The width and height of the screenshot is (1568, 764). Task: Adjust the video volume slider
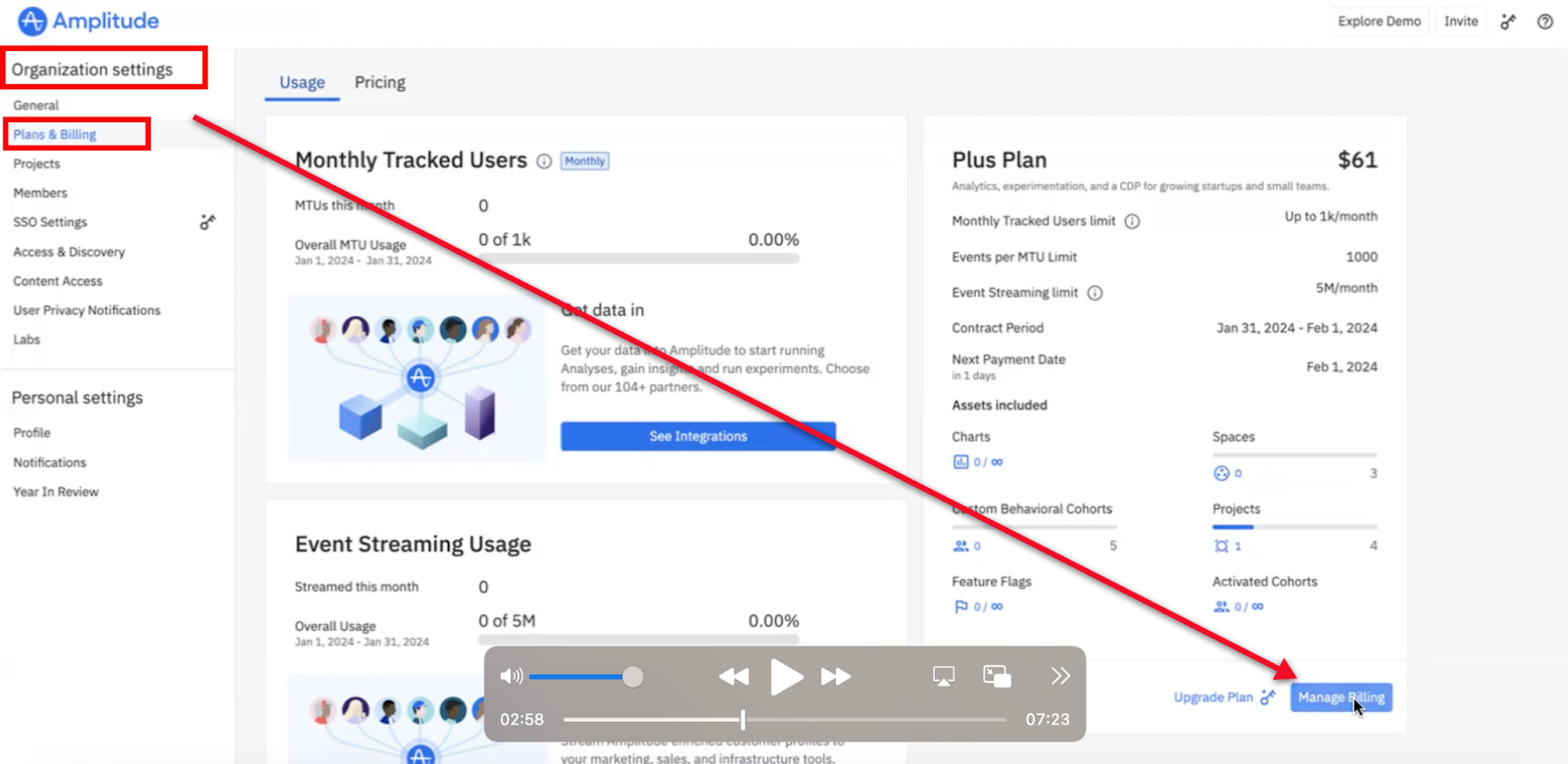click(586, 676)
